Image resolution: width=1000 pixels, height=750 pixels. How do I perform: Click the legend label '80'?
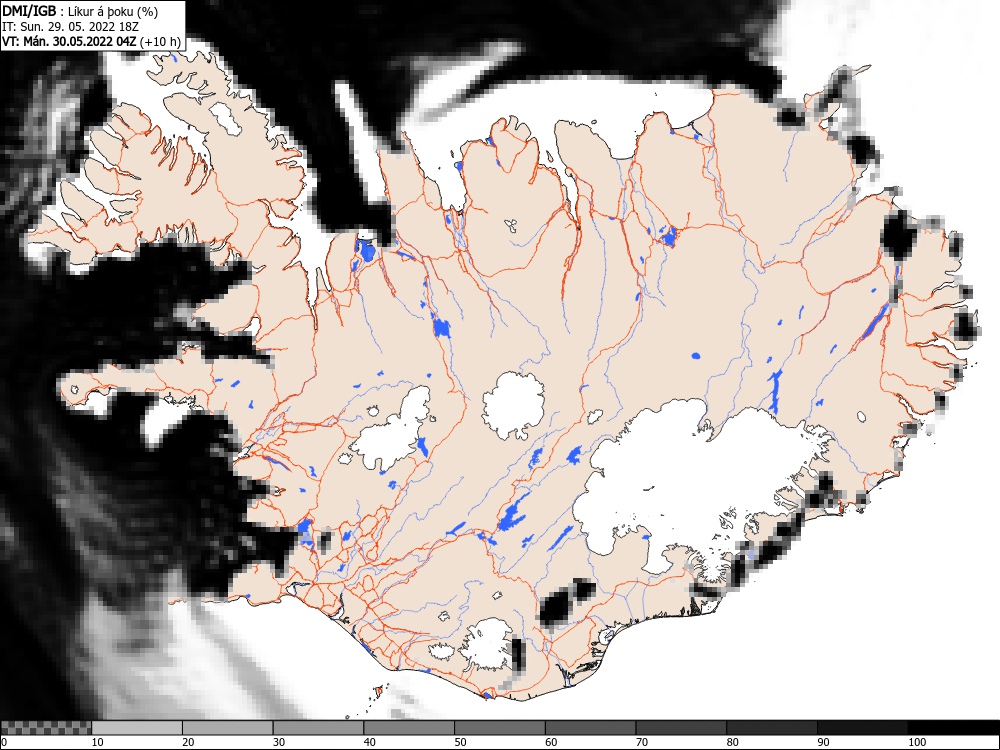pos(732,742)
